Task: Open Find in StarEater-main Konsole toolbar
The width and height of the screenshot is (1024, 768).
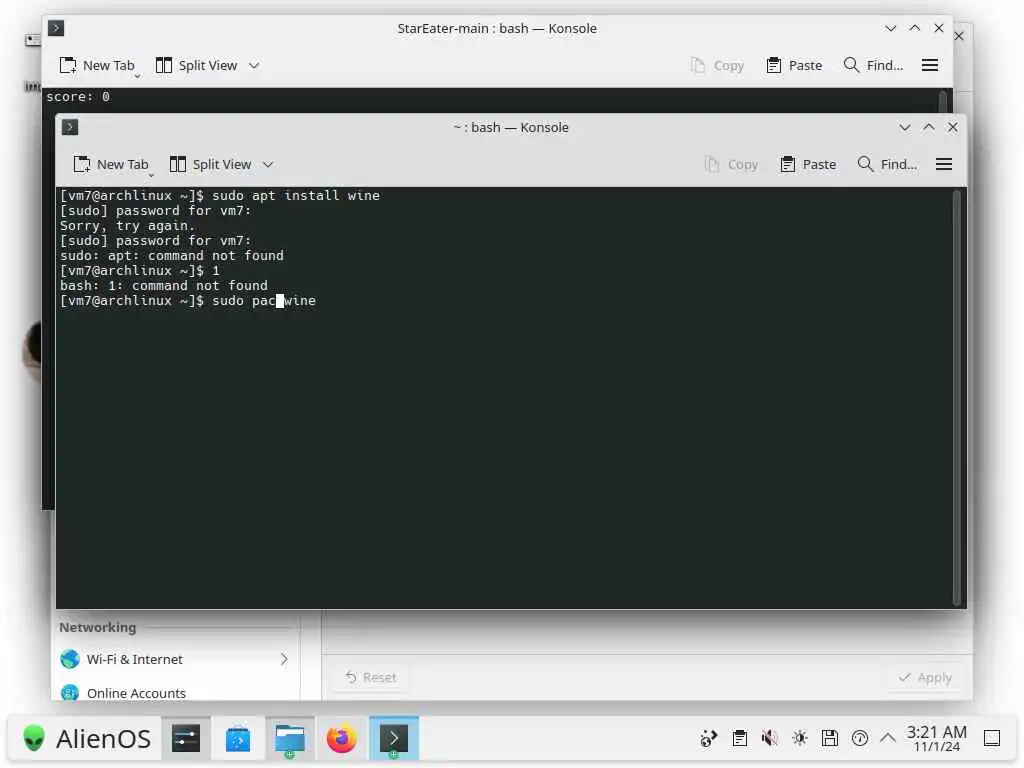Action: click(x=873, y=65)
